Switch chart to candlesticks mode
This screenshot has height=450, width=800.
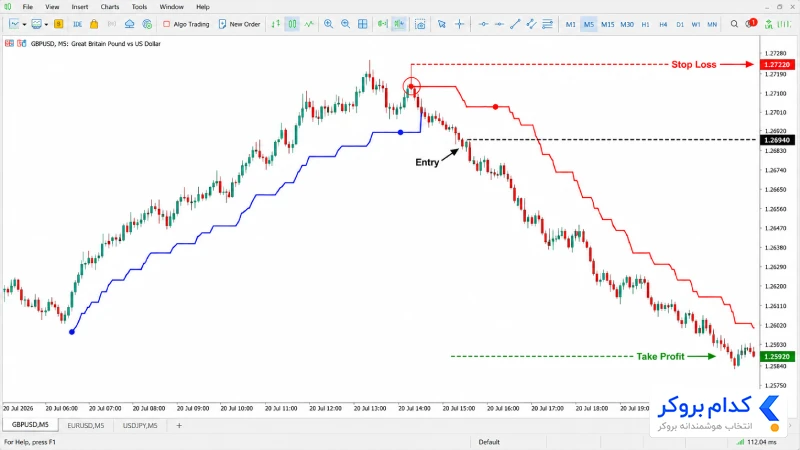click(292, 24)
